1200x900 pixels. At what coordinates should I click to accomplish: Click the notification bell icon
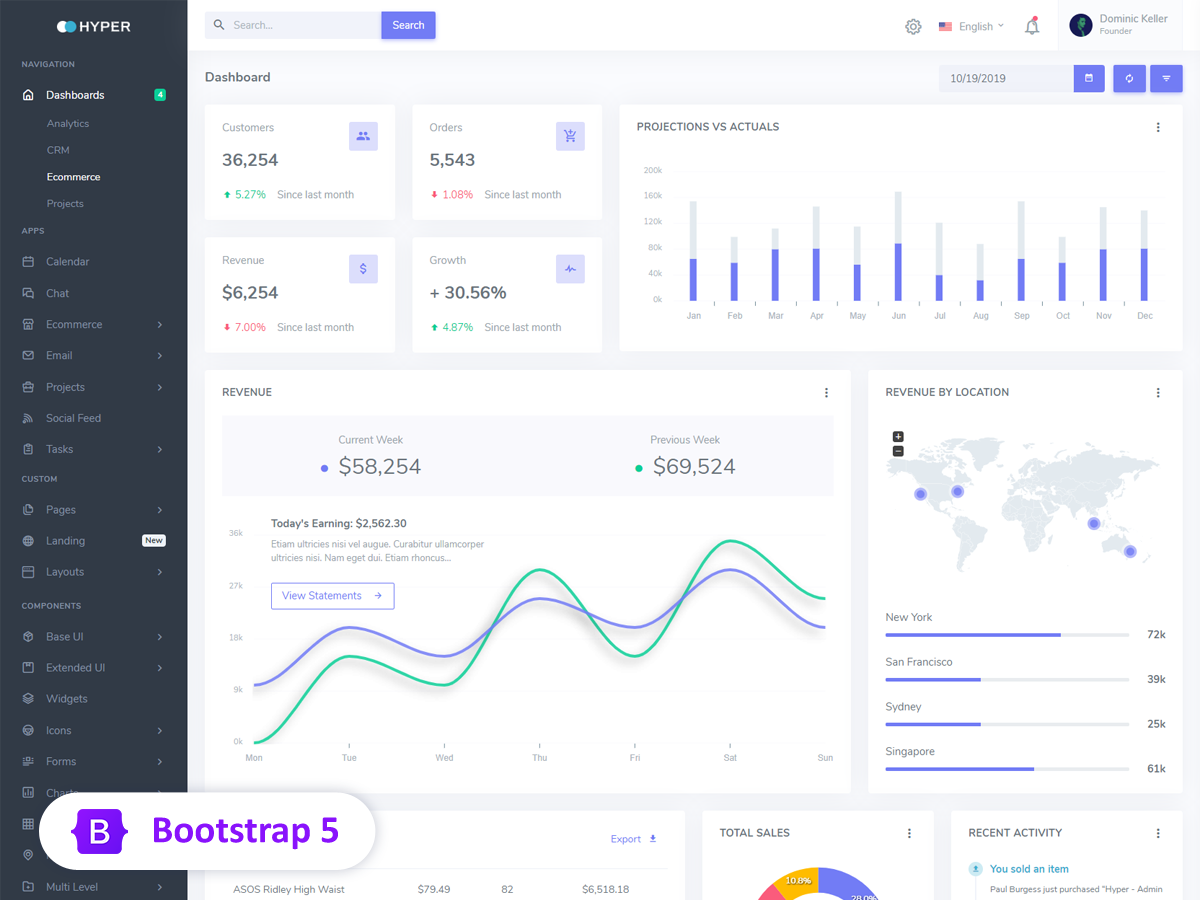point(1032,27)
